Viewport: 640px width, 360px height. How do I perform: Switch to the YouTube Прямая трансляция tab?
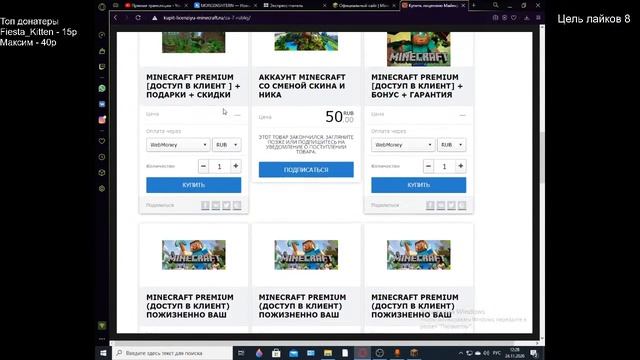[x=156, y=6]
